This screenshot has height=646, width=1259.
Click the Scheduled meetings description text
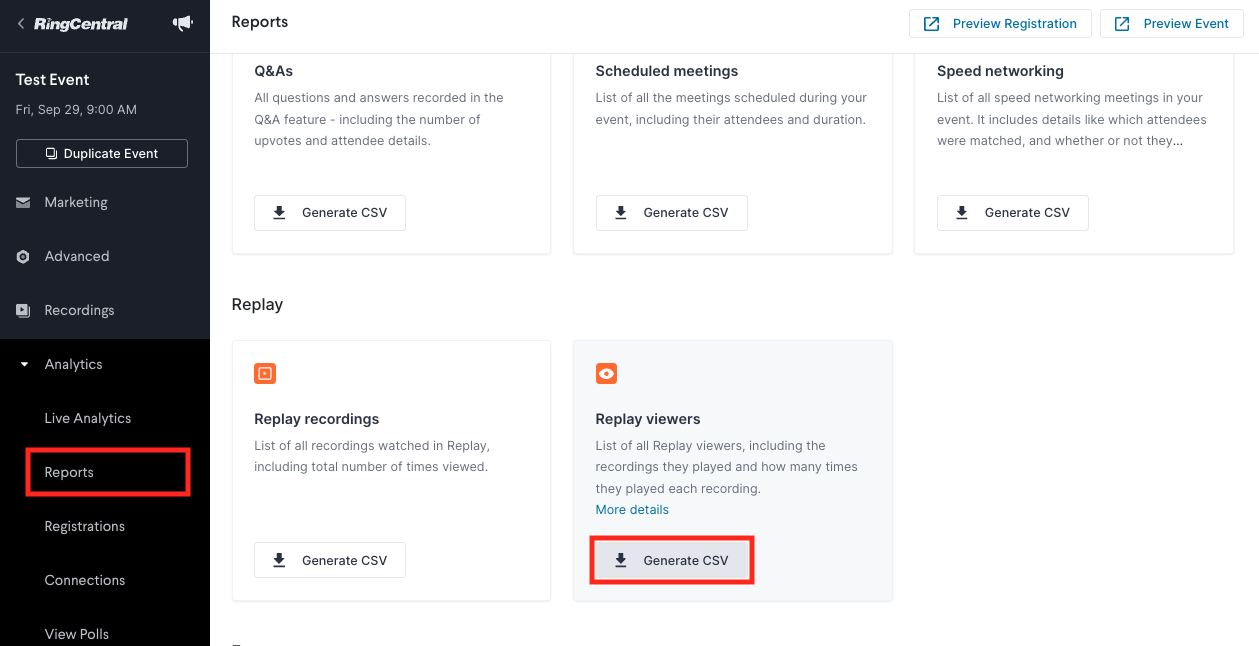tap(731, 109)
